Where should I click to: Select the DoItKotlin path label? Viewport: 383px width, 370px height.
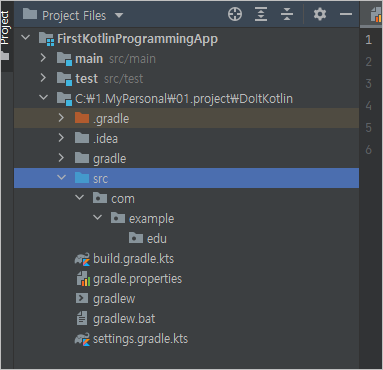[184, 99]
